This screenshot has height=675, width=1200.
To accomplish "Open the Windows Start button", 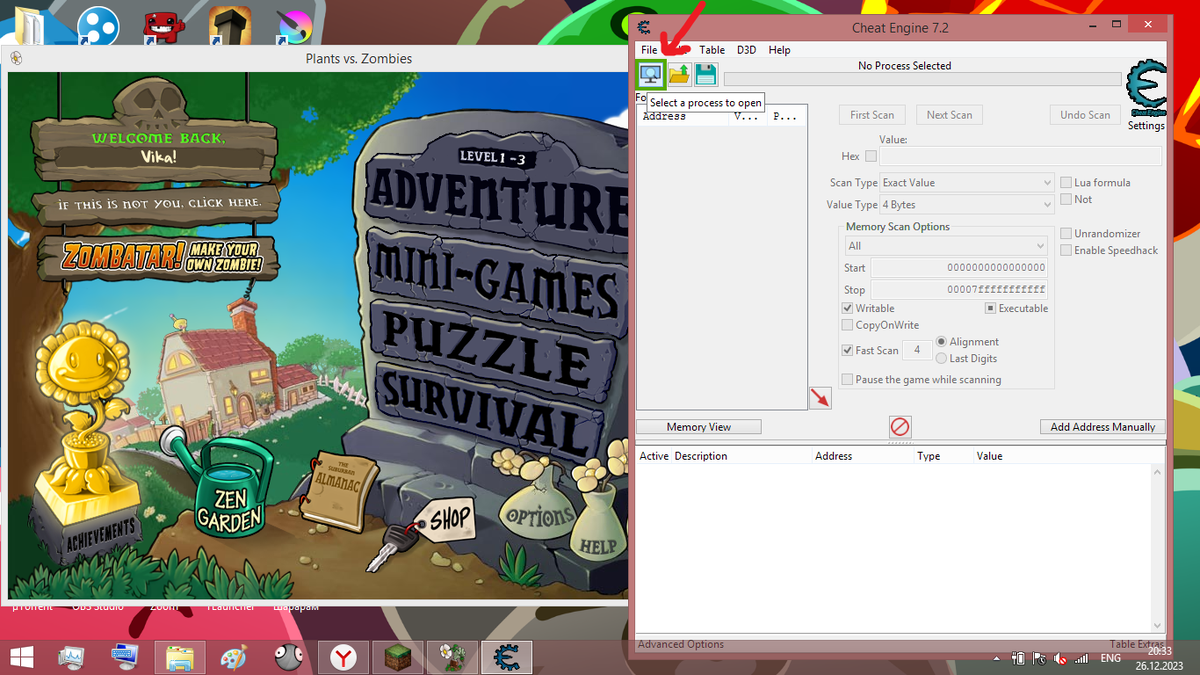I will 20,657.
